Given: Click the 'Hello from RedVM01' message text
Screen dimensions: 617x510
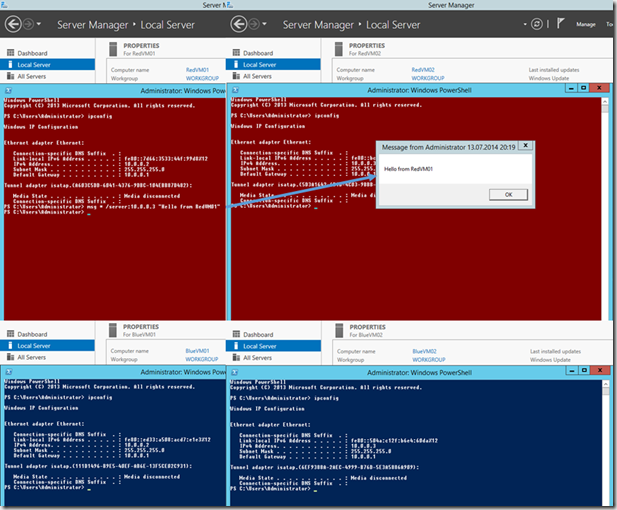Looking at the screenshot, I should tap(408, 169).
